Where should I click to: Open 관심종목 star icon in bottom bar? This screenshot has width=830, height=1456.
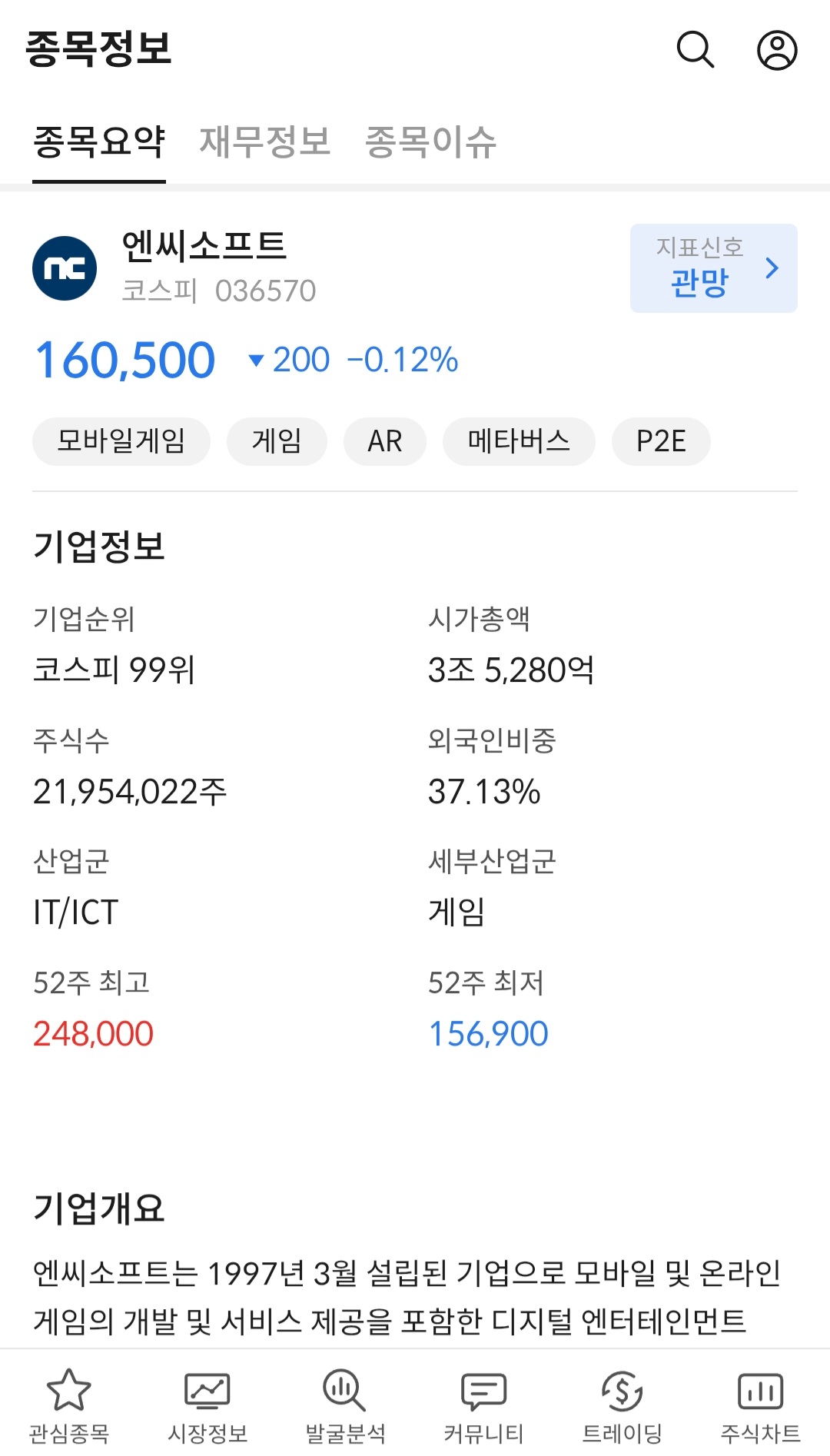[69, 1391]
